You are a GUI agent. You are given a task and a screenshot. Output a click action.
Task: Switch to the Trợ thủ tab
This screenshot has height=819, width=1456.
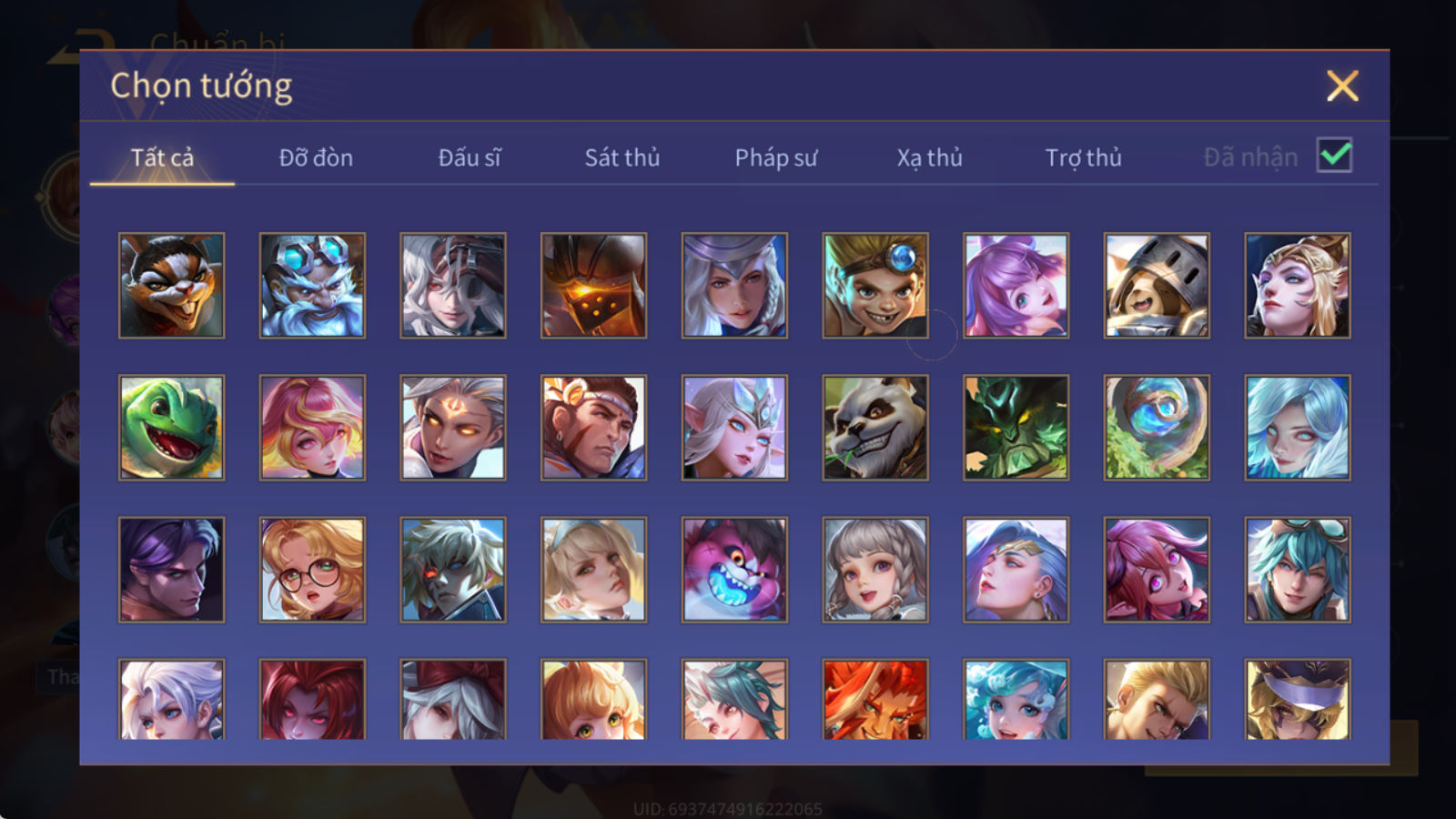coord(1083,158)
